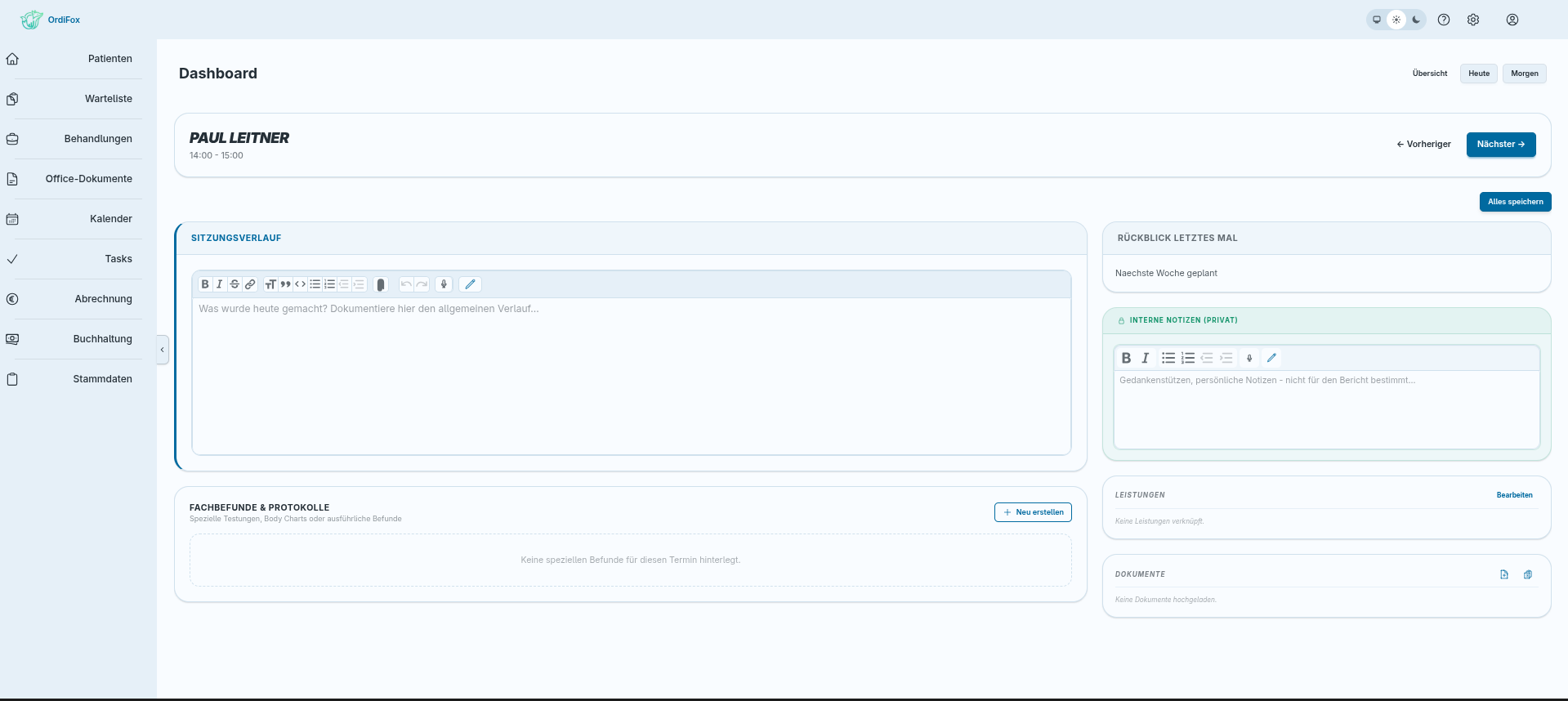Click the copy documents icon in Dokumente
1568x701 pixels.
[x=1528, y=574]
